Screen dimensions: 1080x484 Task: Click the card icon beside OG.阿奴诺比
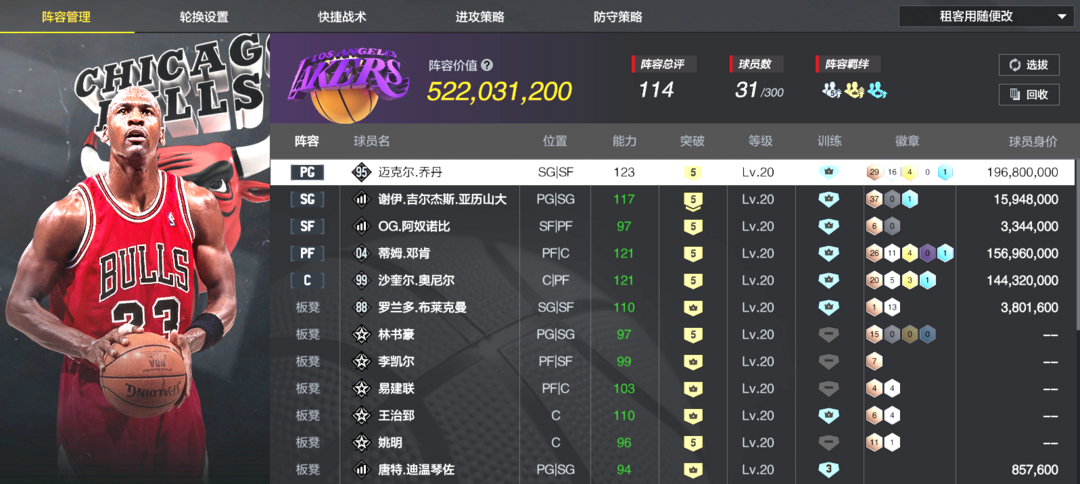361,227
